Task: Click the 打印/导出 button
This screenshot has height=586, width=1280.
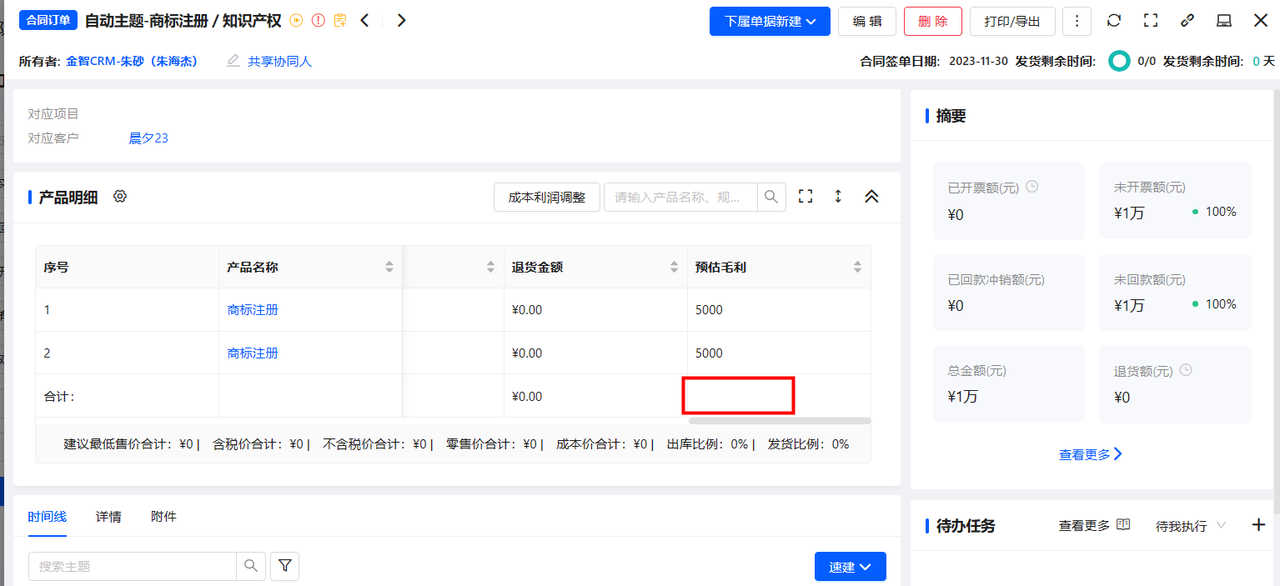Action: point(1012,21)
